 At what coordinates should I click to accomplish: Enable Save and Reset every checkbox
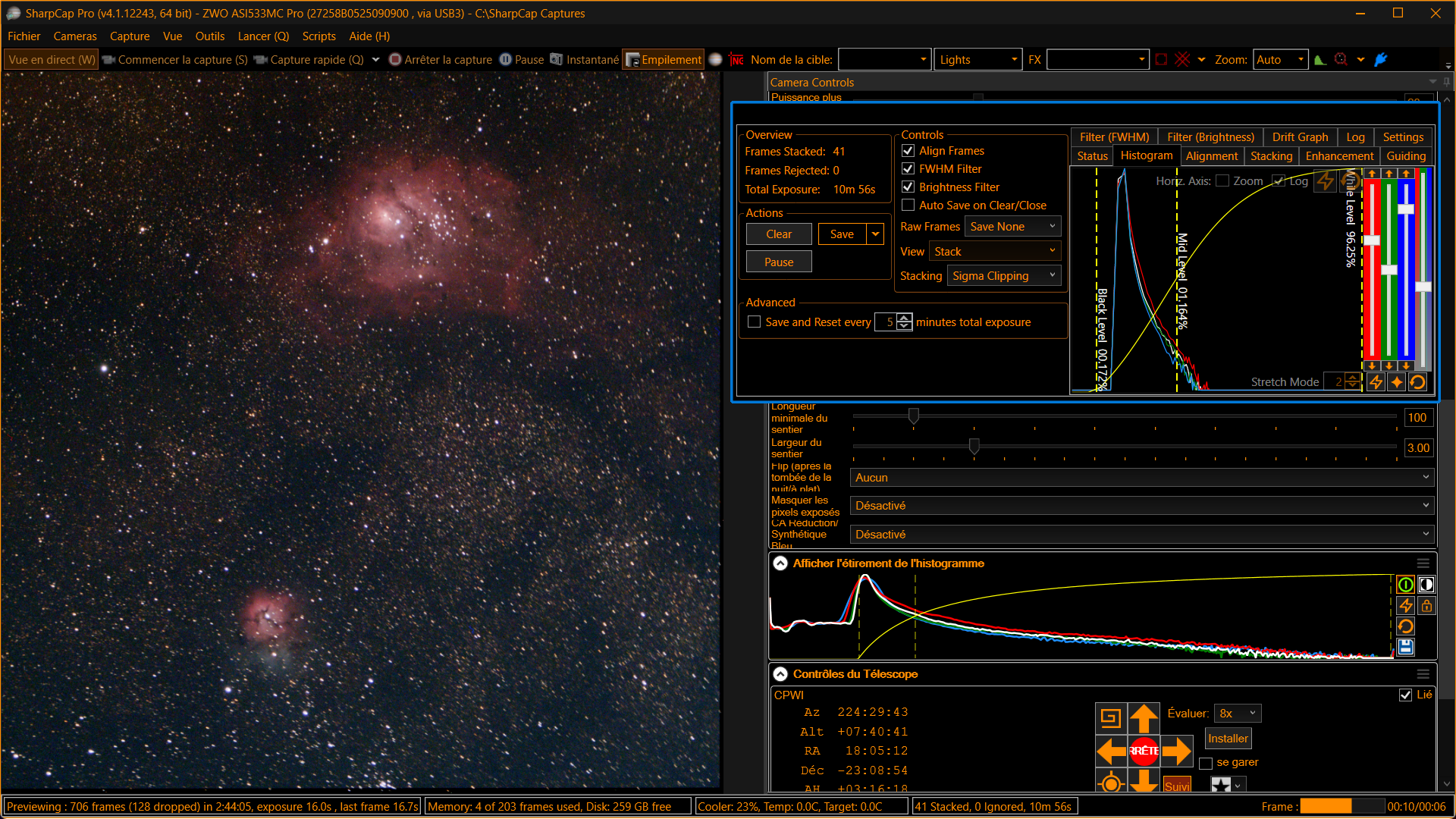point(755,322)
